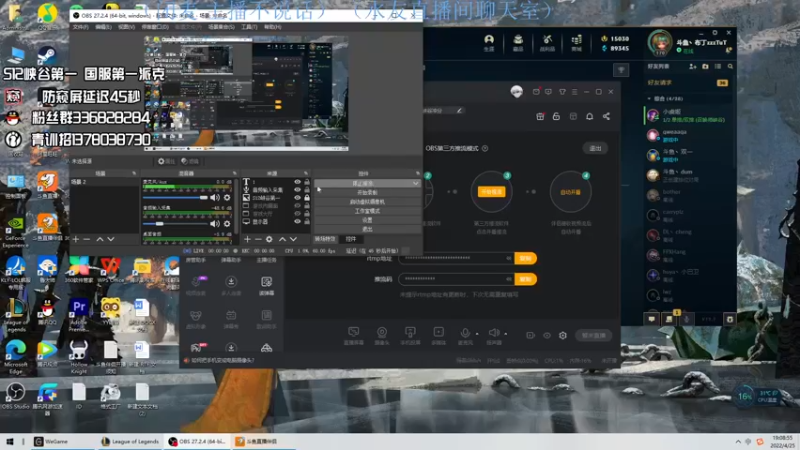Open OBS source filters button

(190, 161)
